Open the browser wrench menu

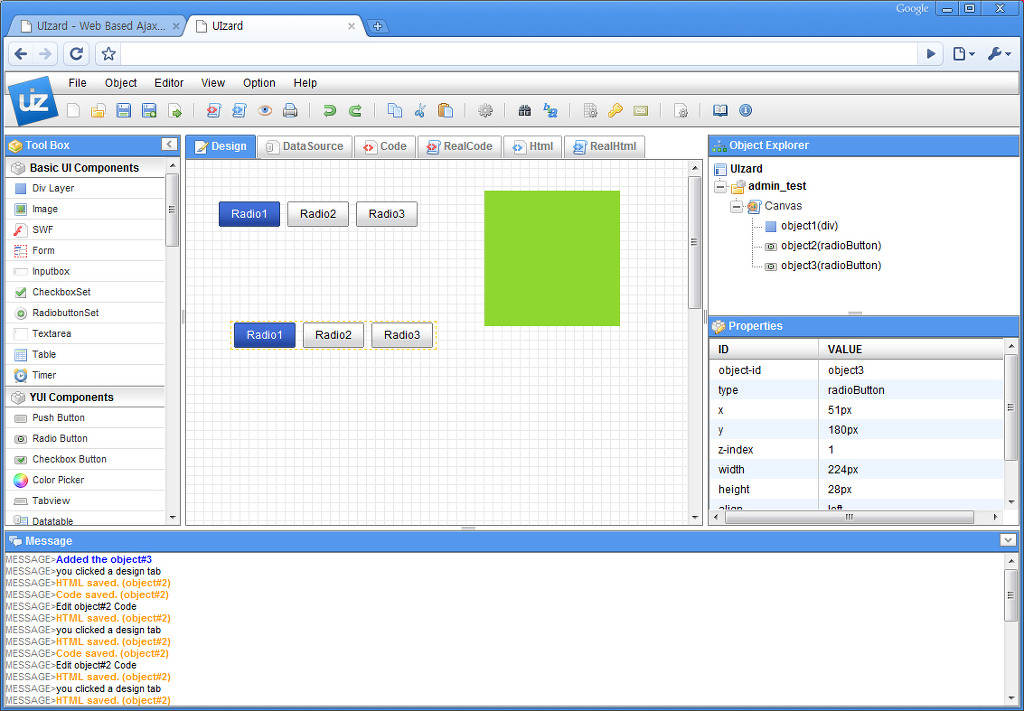click(999, 54)
